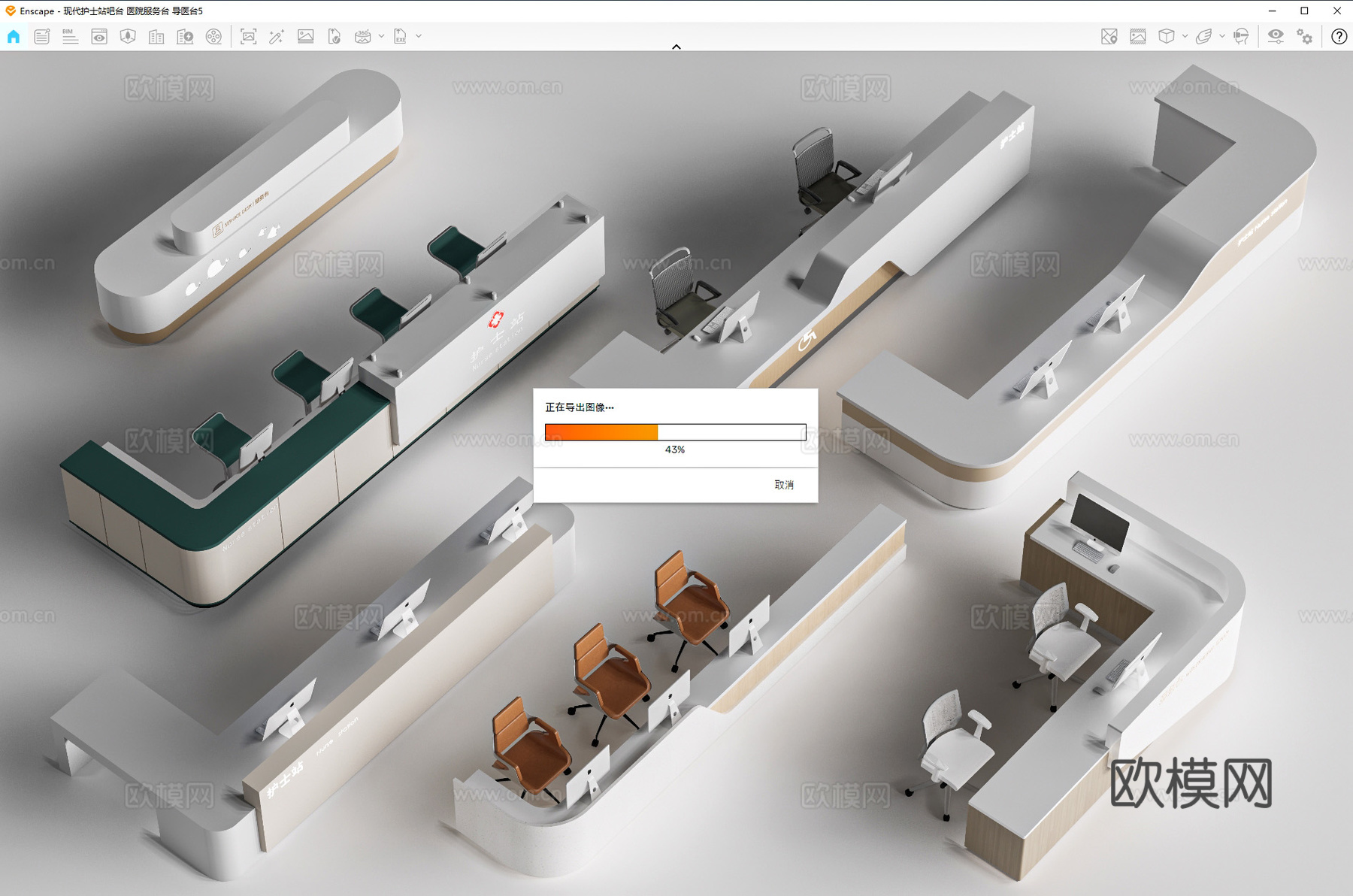The width and height of the screenshot is (1353, 896).
Task: Close the Enscape window
Action: tap(1336, 11)
